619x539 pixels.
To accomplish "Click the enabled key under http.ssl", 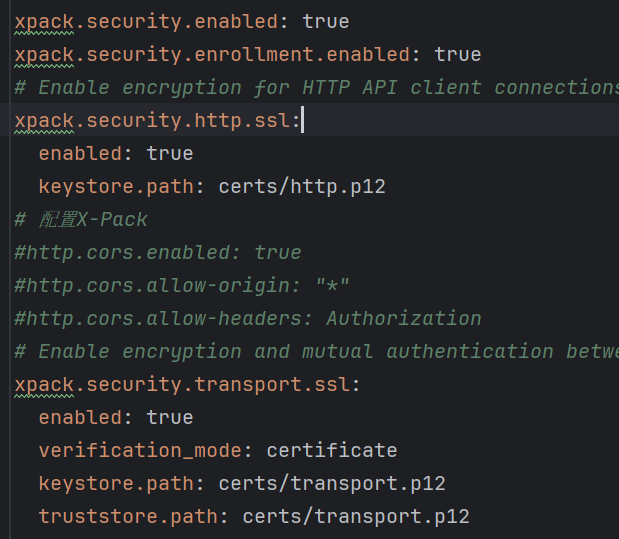I will tap(81, 154).
